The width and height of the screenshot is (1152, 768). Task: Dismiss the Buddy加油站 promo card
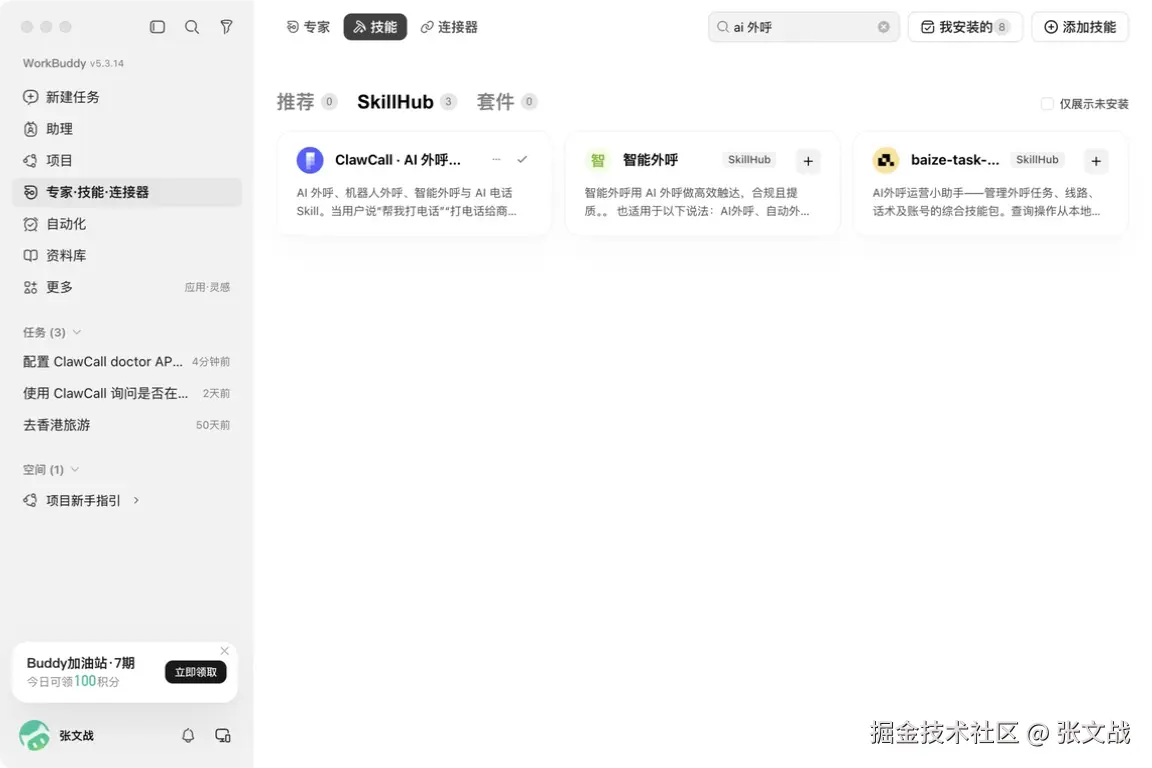(225, 651)
